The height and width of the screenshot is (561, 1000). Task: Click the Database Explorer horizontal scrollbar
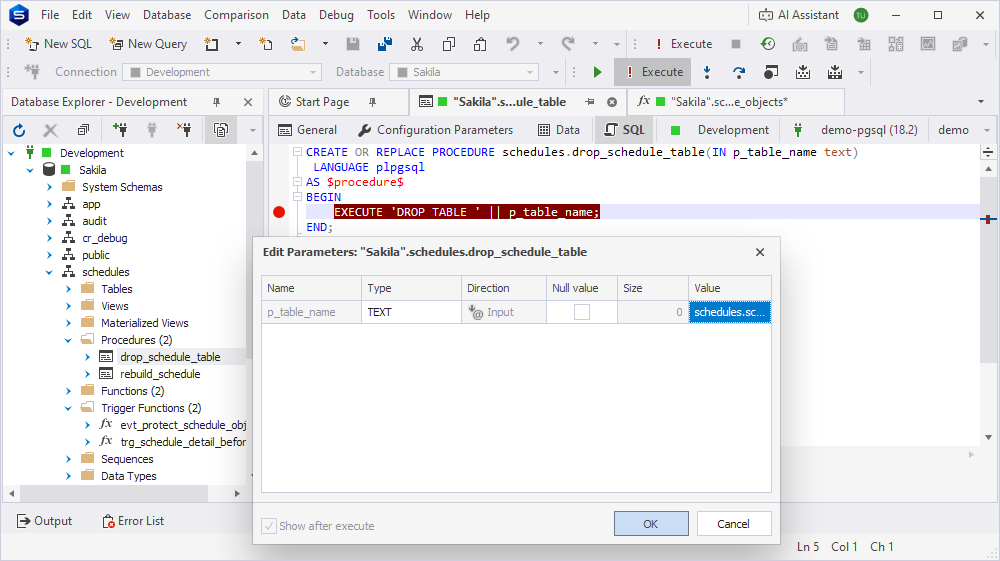114,493
